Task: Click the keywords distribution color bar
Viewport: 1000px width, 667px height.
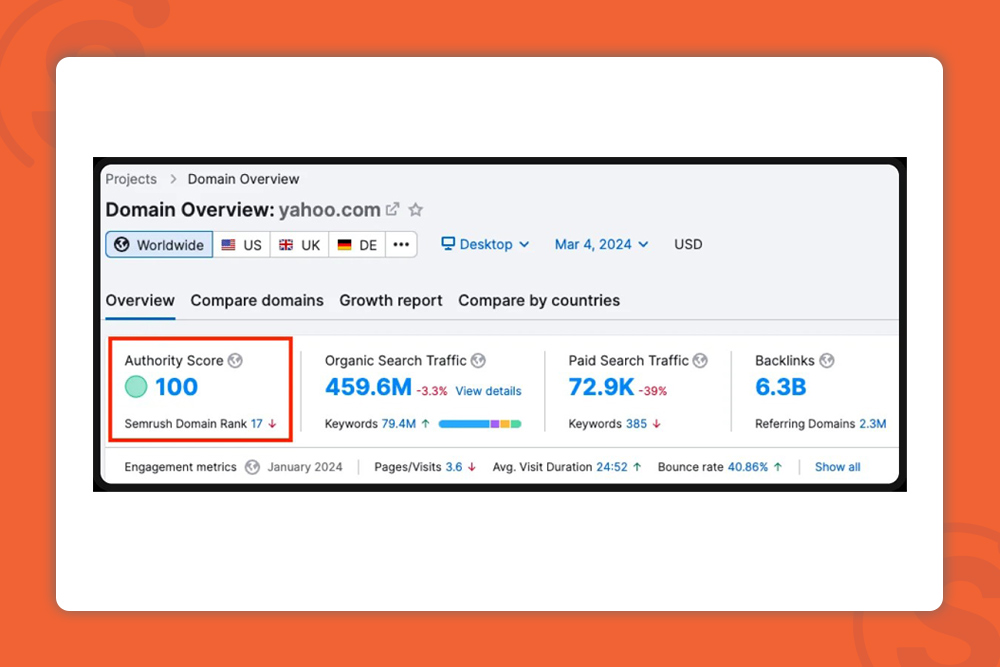Action: [480, 424]
